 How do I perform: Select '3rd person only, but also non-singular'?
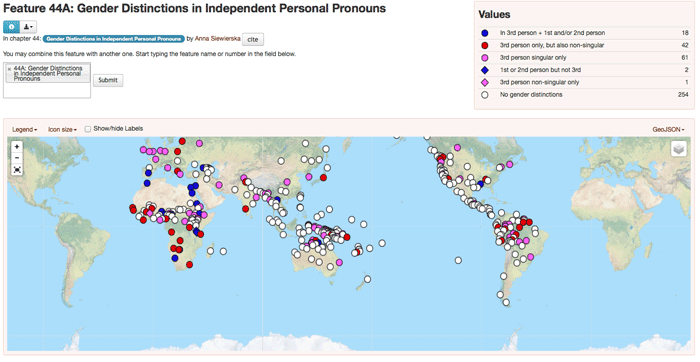[x=552, y=46]
